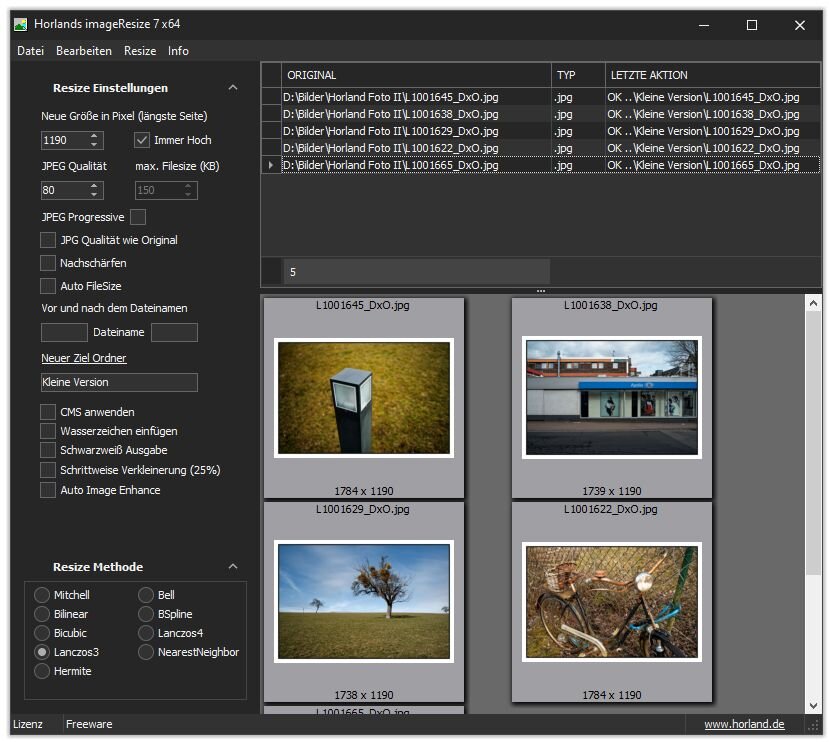The height and width of the screenshot is (742, 829).
Task: Sort by the TYP column header
Action: (578, 75)
